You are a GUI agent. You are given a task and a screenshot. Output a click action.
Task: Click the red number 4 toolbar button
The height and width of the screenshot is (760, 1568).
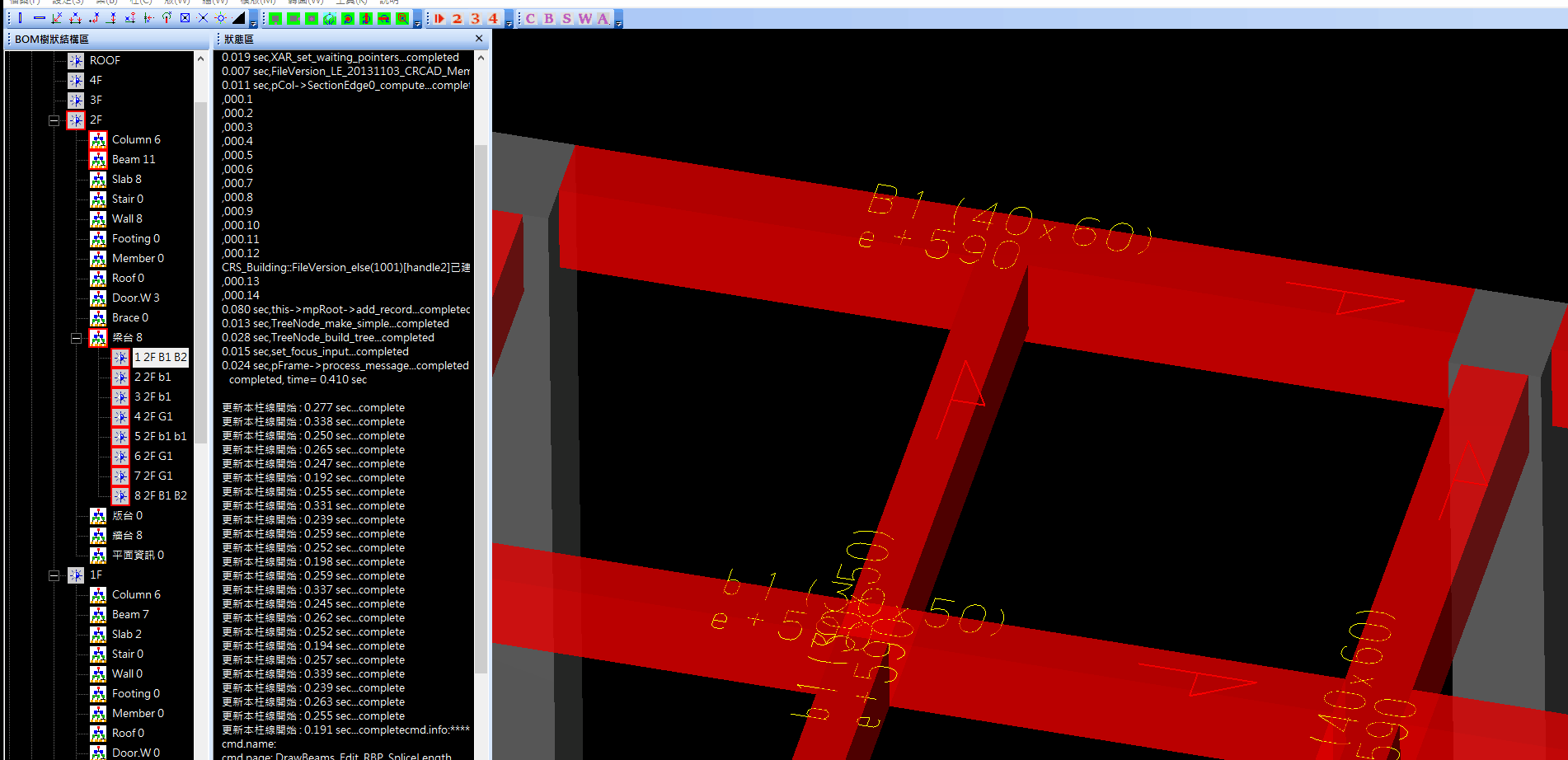(x=493, y=18)
